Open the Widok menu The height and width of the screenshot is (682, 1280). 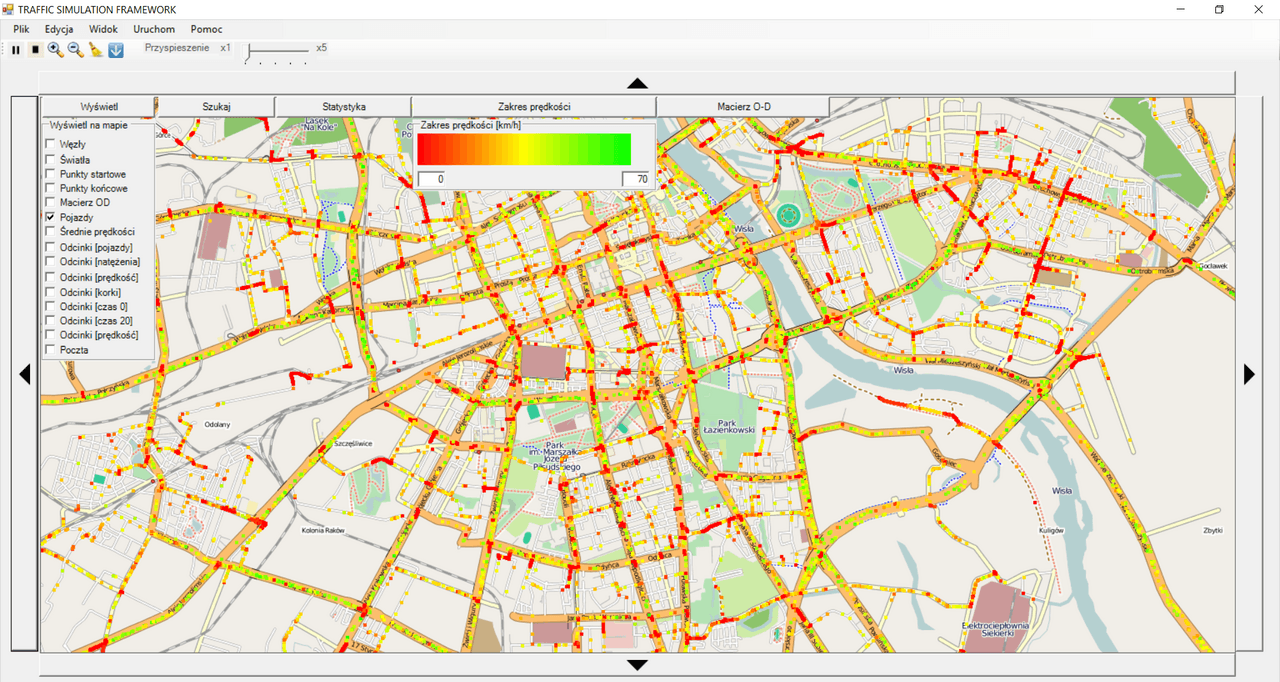(103, 29)
